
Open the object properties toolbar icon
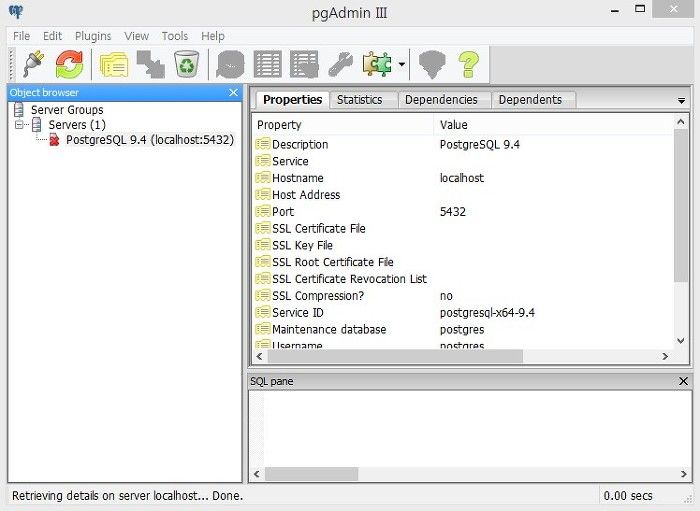coord(114,64)
